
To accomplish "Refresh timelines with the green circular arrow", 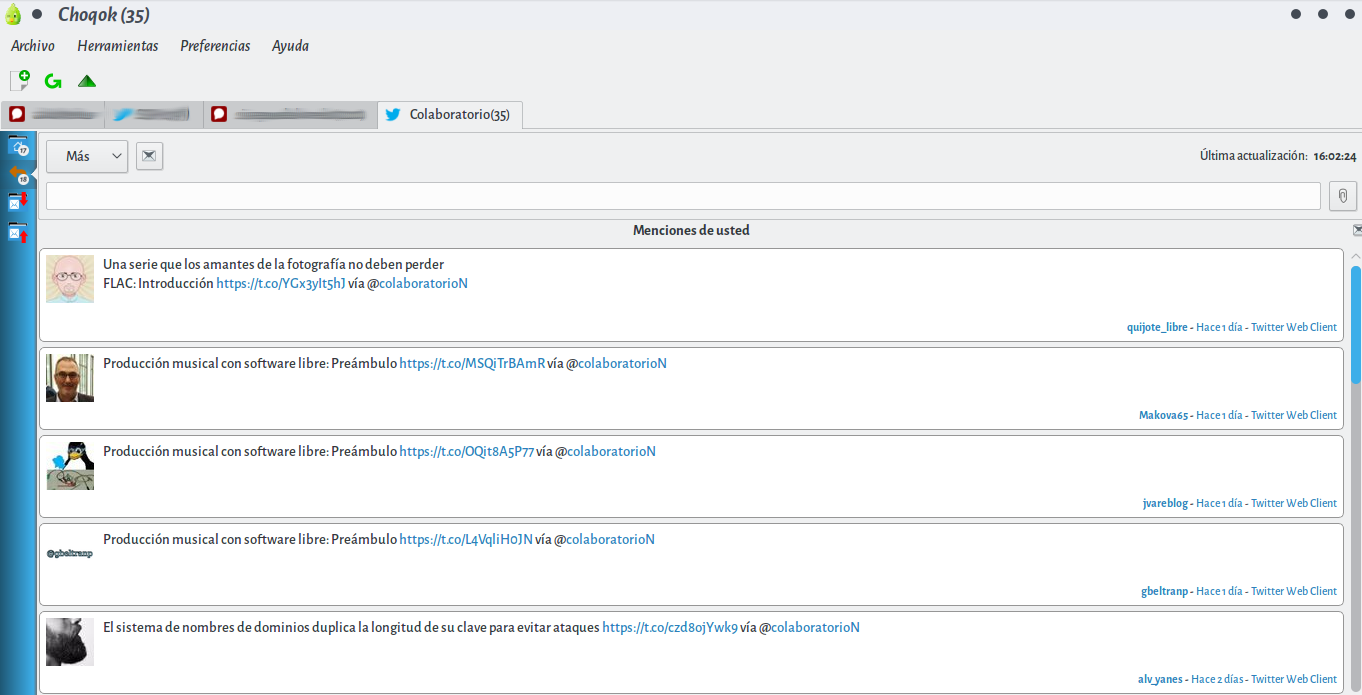I will (53, 81).
